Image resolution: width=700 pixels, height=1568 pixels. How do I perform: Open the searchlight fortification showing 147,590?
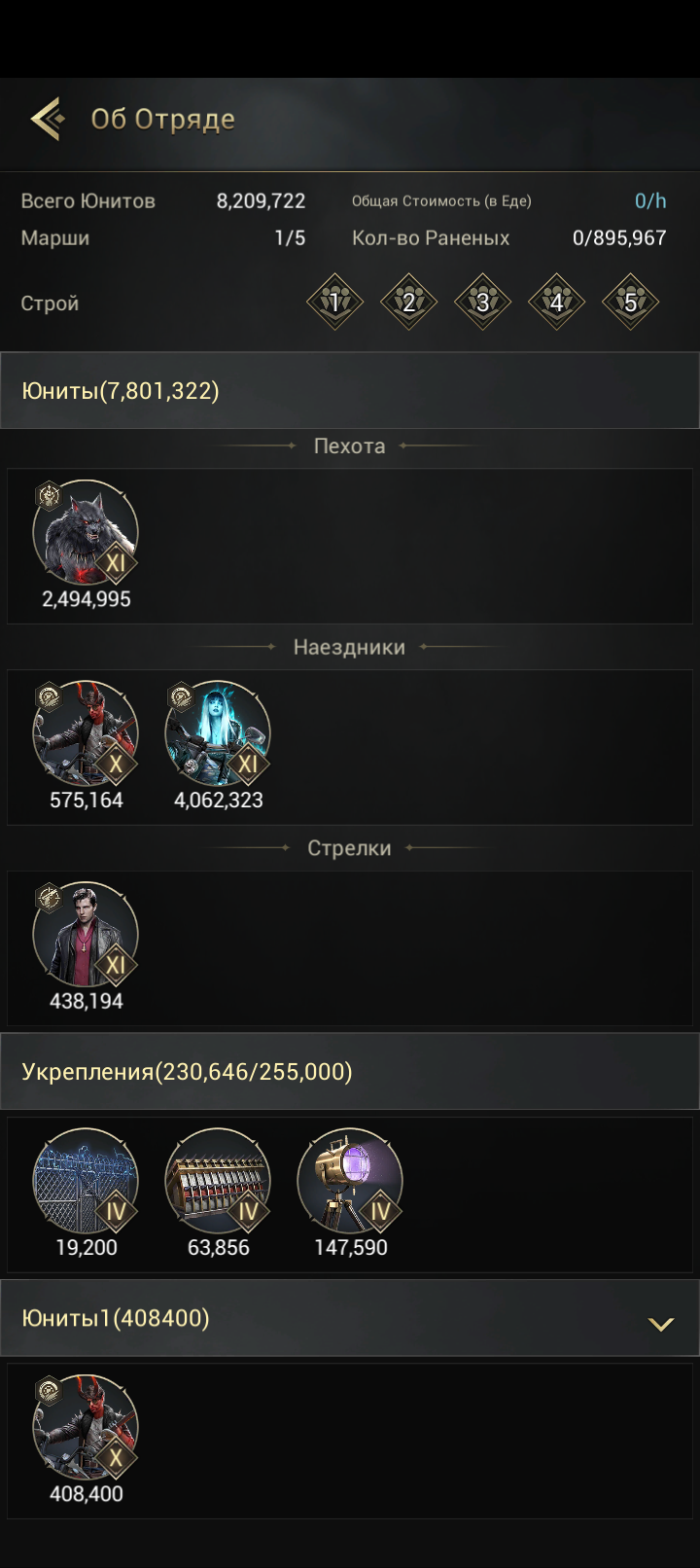[350, 1182]
